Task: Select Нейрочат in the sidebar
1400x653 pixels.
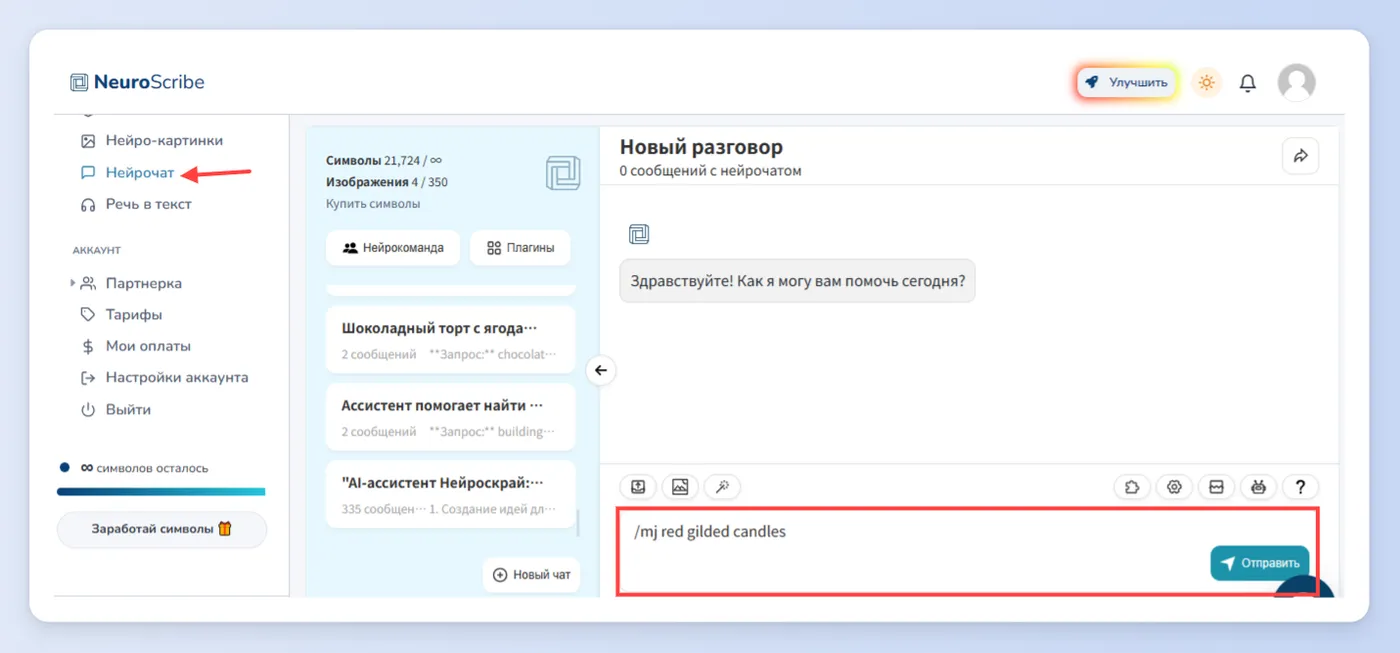Action: [x=127, y=173]
